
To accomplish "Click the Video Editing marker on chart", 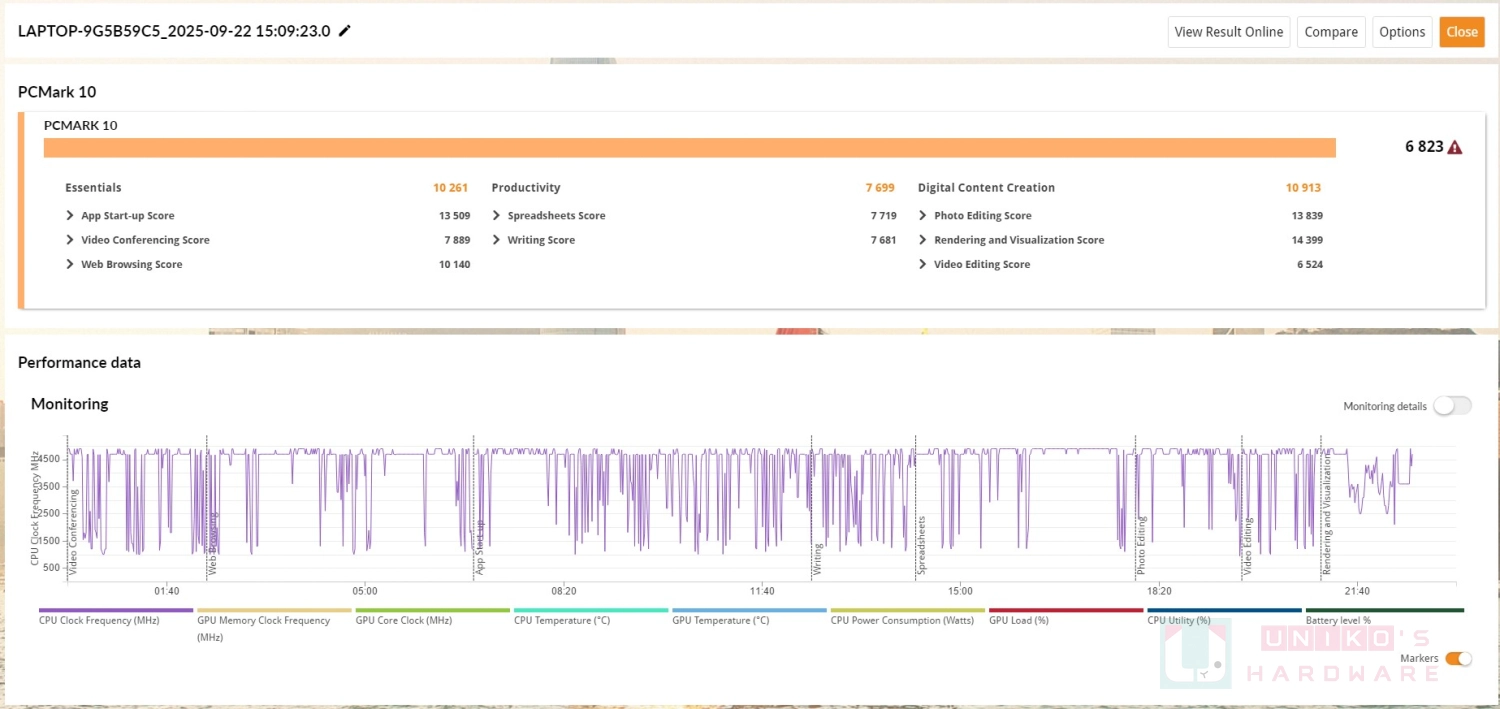I will 1248,545.
